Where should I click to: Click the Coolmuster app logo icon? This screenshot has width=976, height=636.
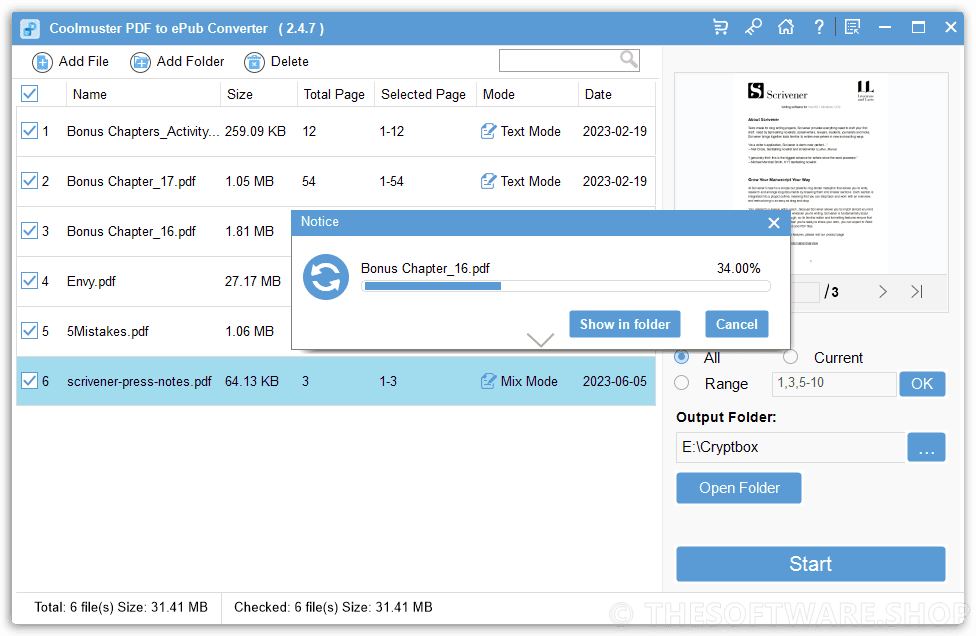pos(30,29)
